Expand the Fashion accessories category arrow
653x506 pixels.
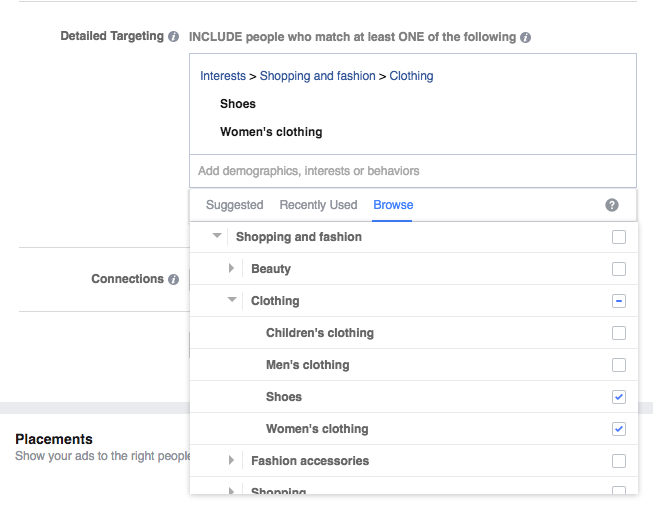tap(232, 460)
